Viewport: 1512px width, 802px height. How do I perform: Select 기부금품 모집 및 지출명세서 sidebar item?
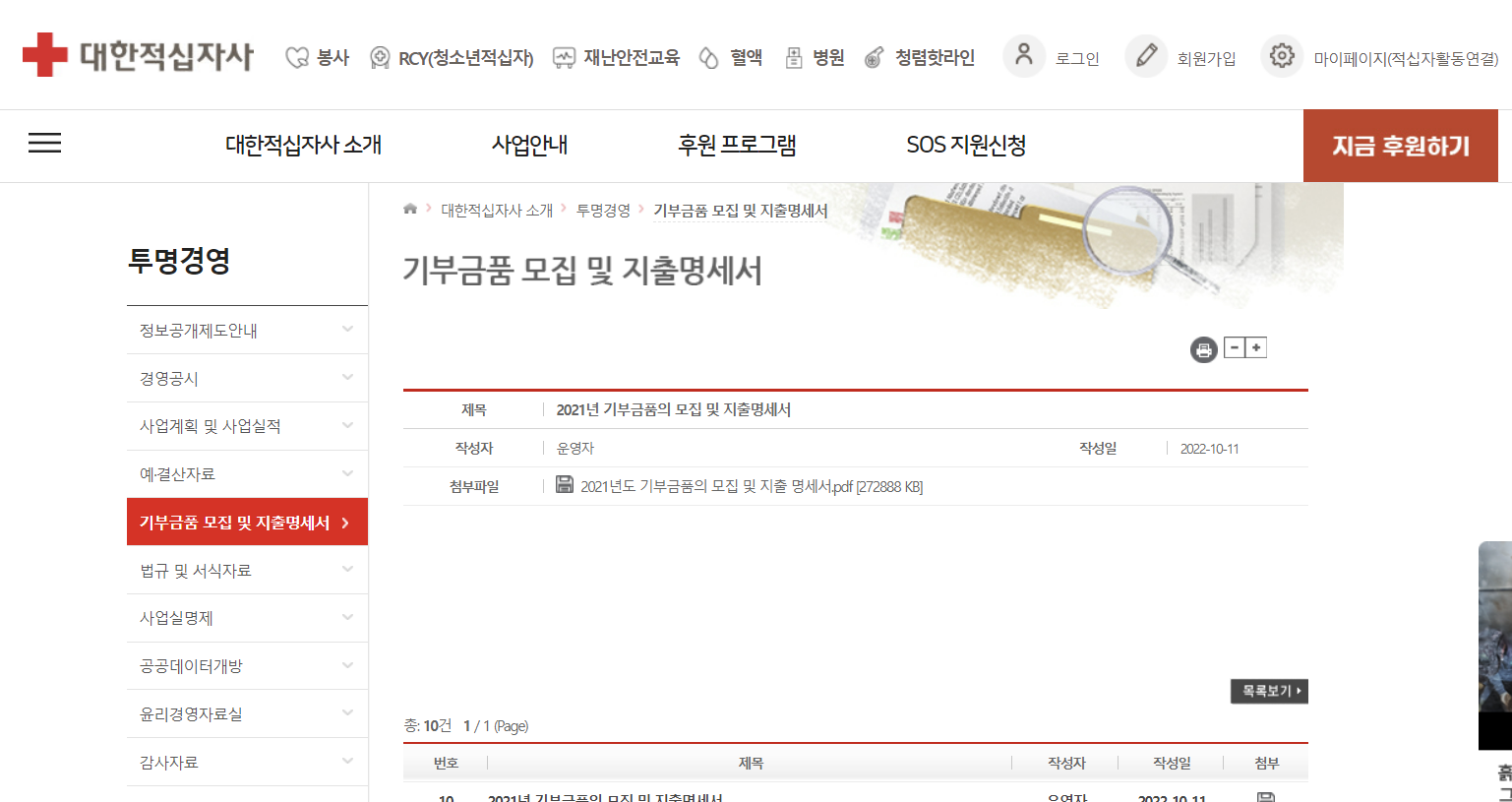coord(246,523)
